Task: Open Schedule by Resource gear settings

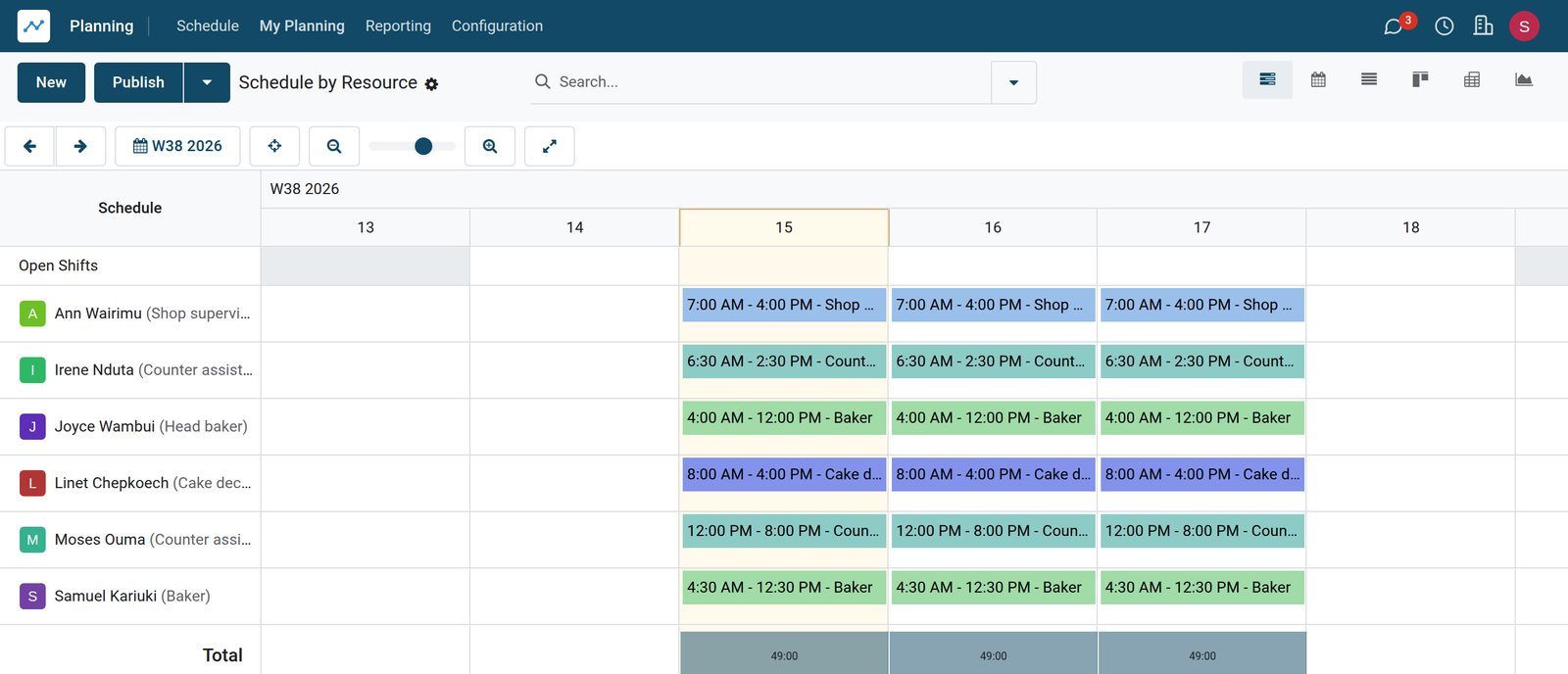Action: tap(431, 84)
